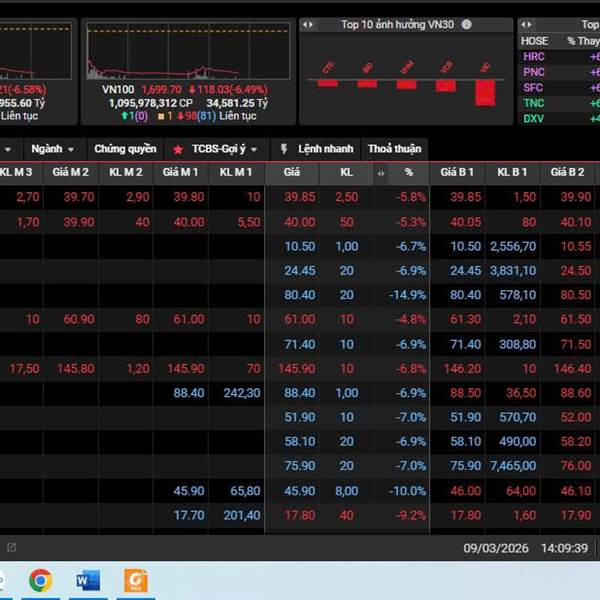Select PNC in the HOSE top list

534,72
